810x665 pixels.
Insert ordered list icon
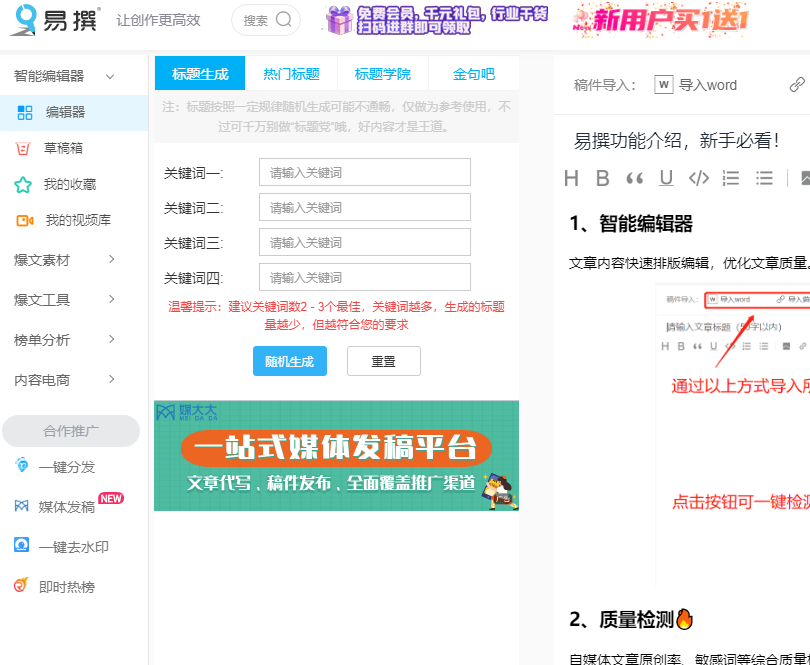click(x=731, y=178)
